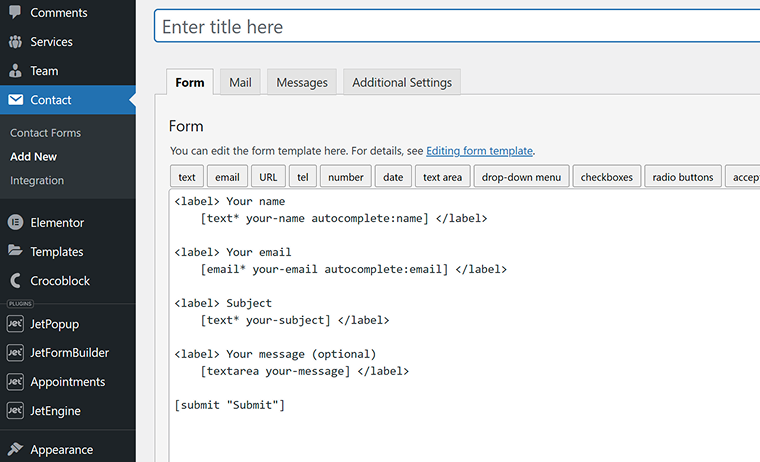Viewport: 760px width, 462px height.
Task: Open Comments menu item
Action: [x=59, y=13]
